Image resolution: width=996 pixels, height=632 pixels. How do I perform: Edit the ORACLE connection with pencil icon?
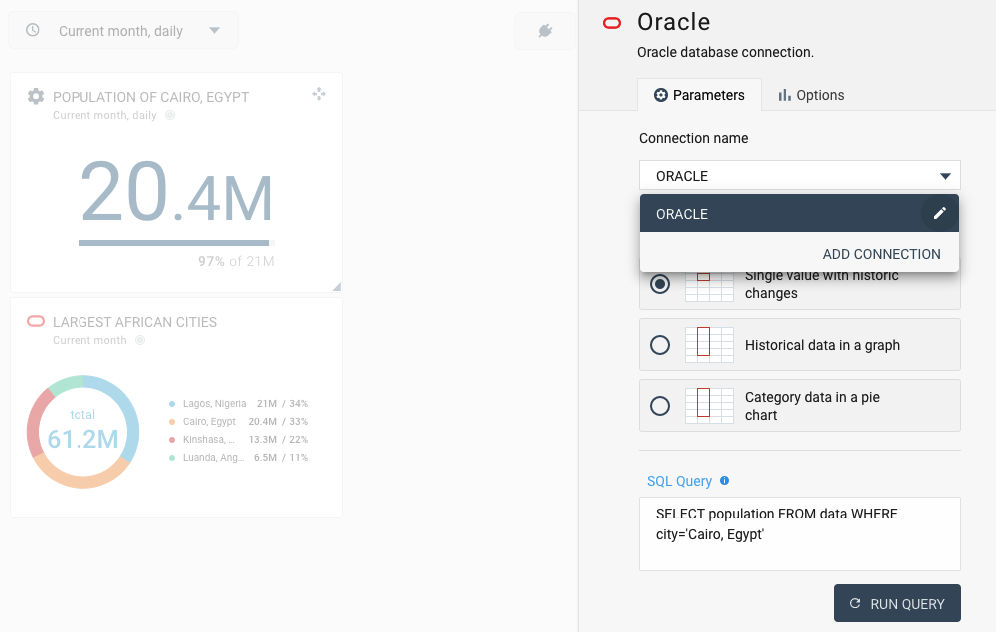[x=939, y=213]
